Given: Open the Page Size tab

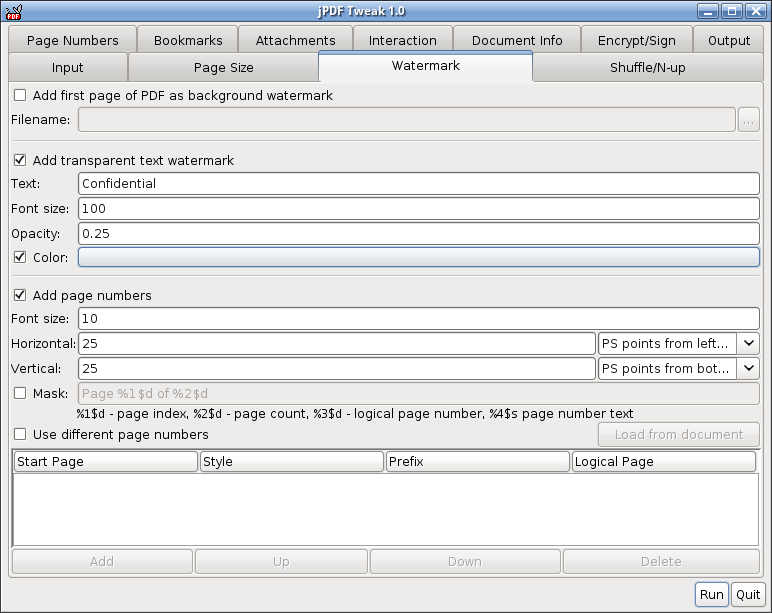Looking at the screenshot, I should [224, 67].
